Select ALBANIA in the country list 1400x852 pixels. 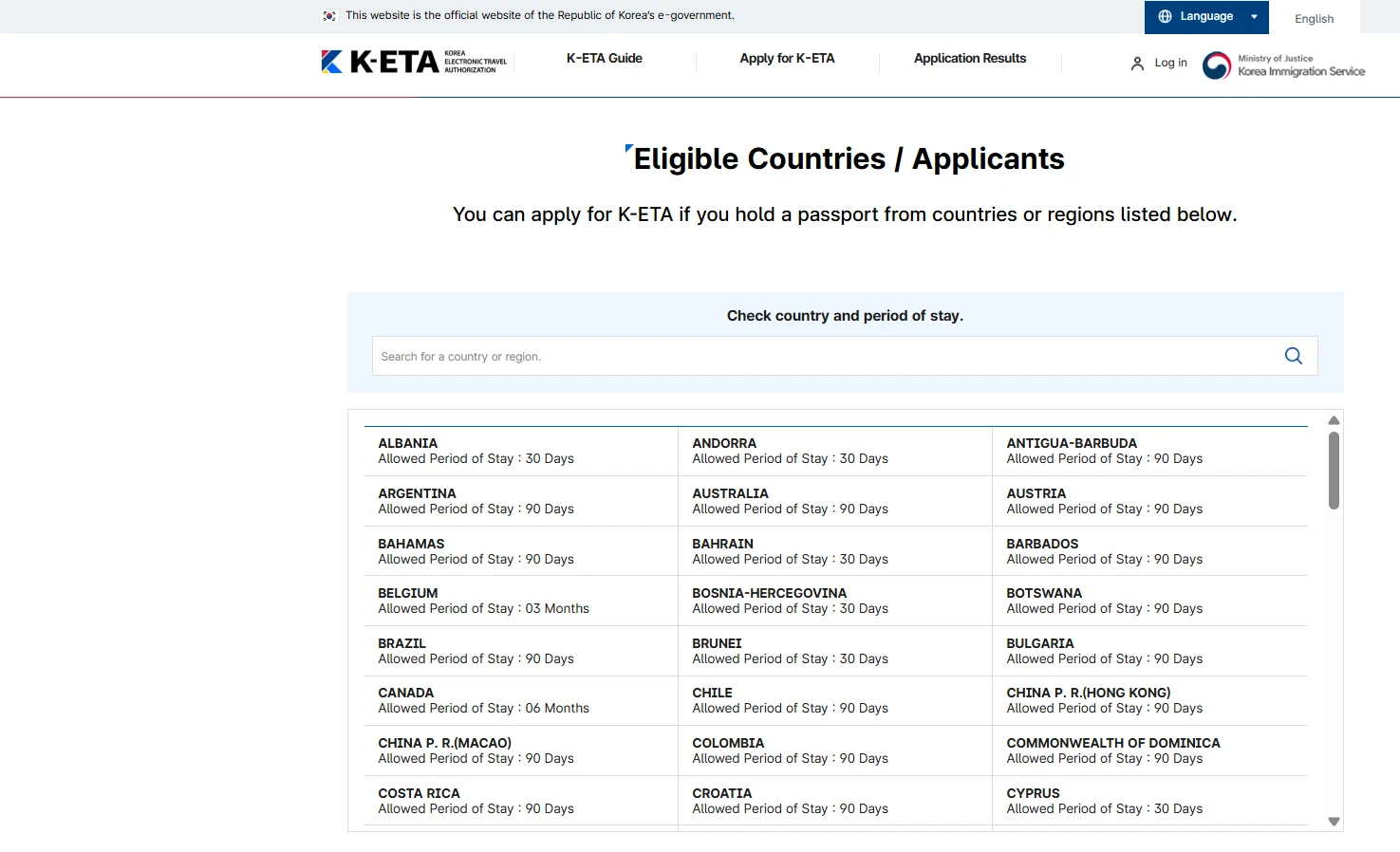pyautogui.click(x=521, y=451)
